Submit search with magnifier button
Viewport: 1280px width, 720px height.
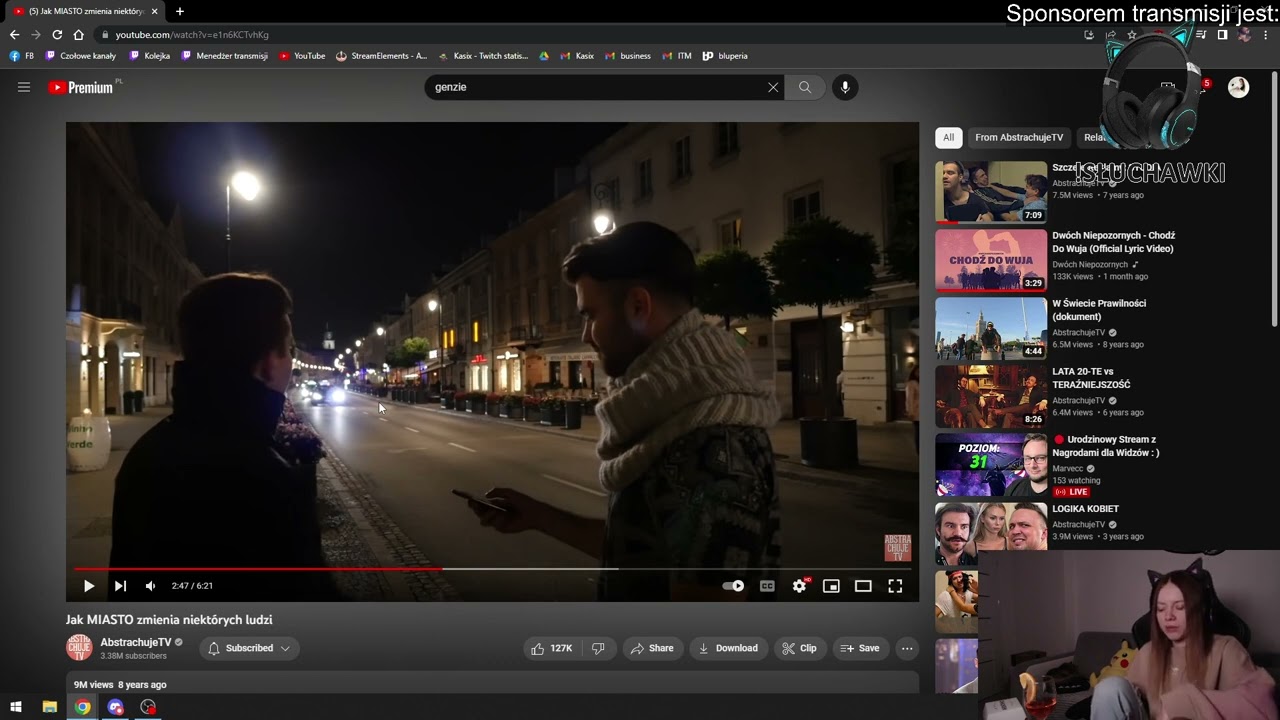pos(805,87)
